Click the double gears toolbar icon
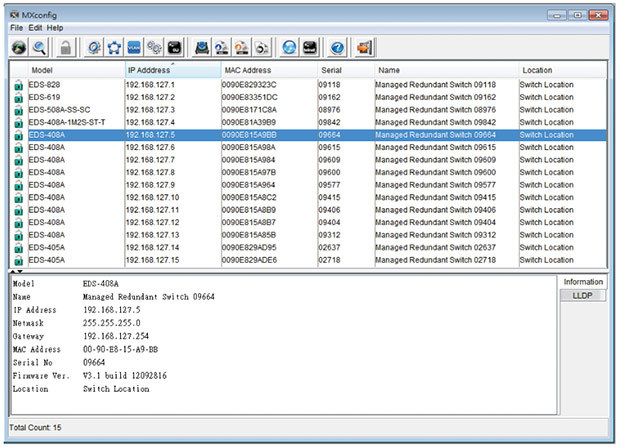The width and height of the screenshot is (620, 447). [x=154, y=47]
